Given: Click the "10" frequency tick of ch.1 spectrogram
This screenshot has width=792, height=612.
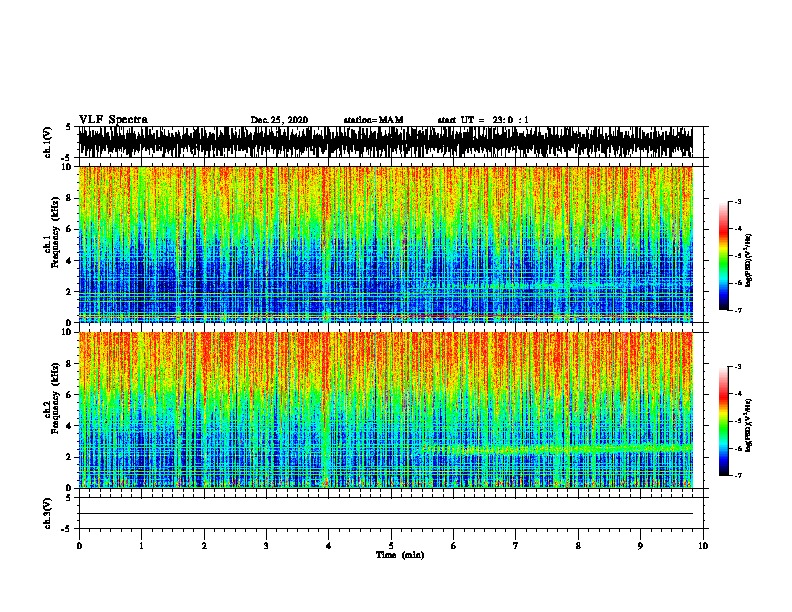Looking at the screenshot, I should pyautogui.click(x=69, y=167).
